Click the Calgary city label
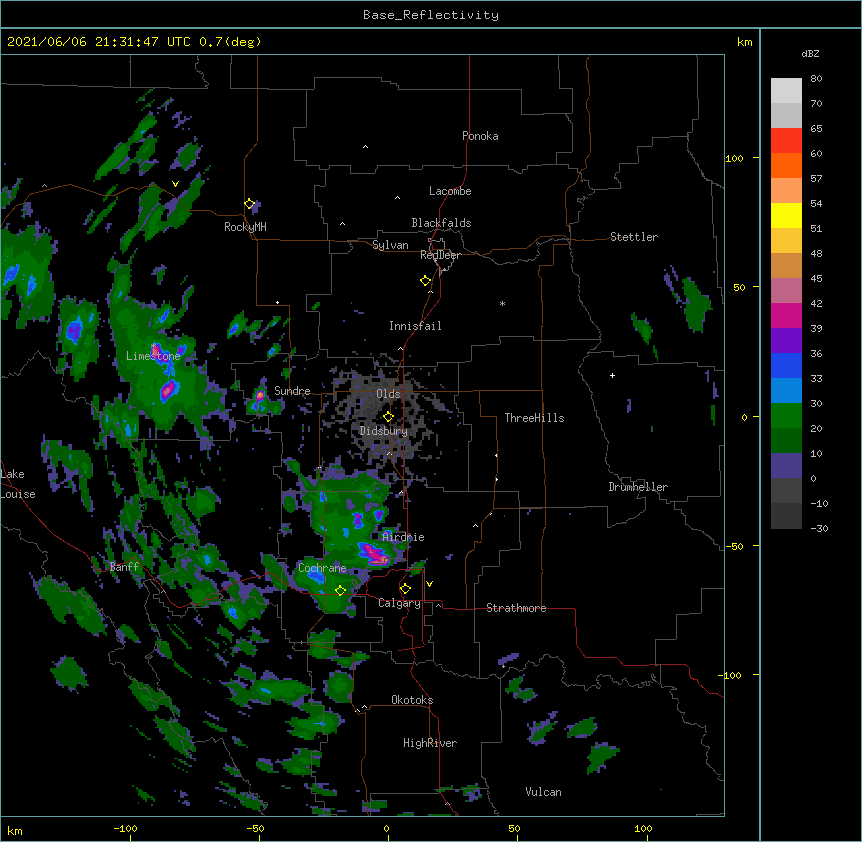This screenshot has width=862, height=842. coord(399,603)
